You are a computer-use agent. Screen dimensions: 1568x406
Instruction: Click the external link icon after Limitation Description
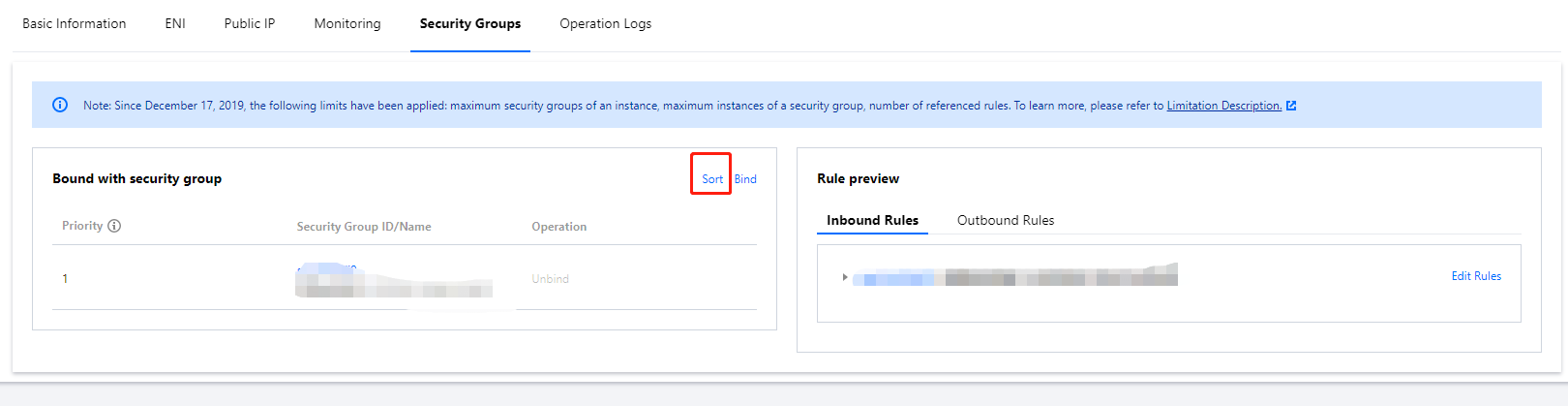pyautogui.click(x=1291, y=106)
